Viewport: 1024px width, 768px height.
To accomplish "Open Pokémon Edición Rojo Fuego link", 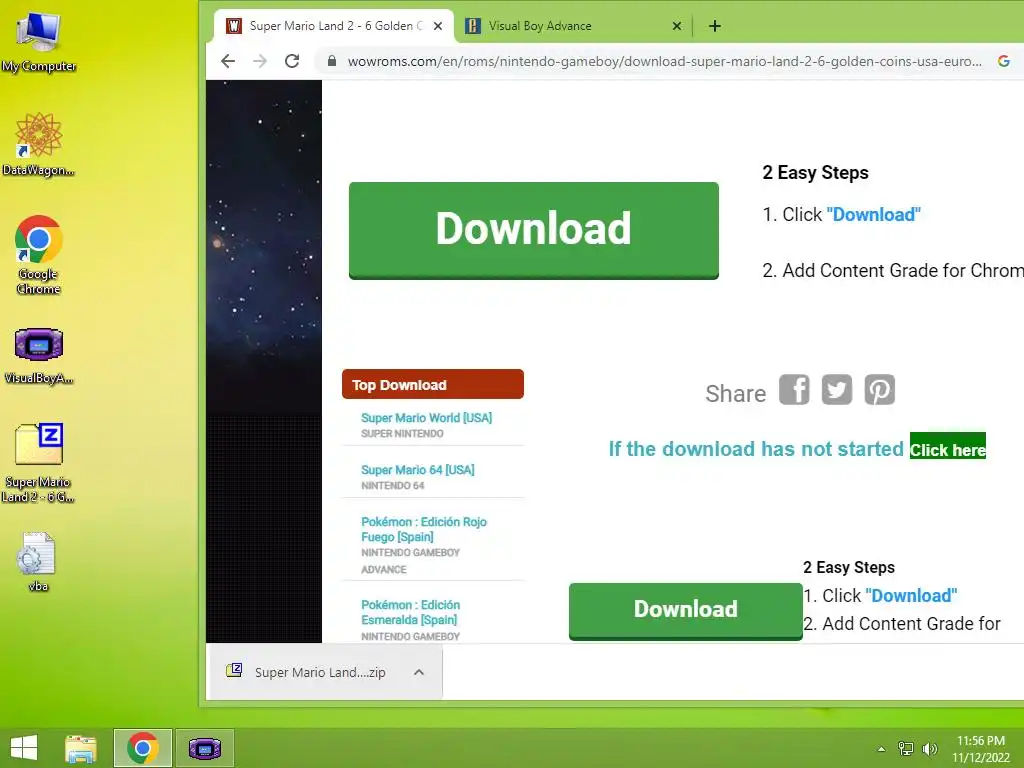I will pyautogui.click(x=424, y=530).
